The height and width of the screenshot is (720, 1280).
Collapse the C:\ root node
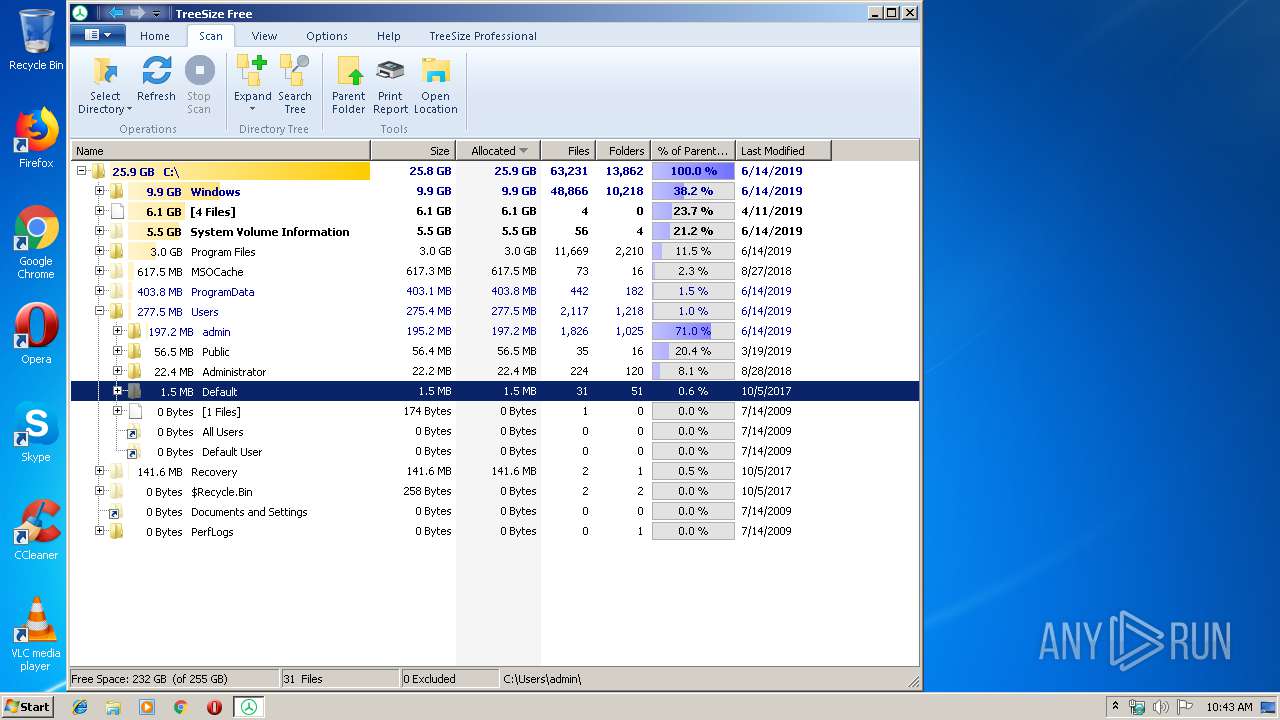click(82, 171)
